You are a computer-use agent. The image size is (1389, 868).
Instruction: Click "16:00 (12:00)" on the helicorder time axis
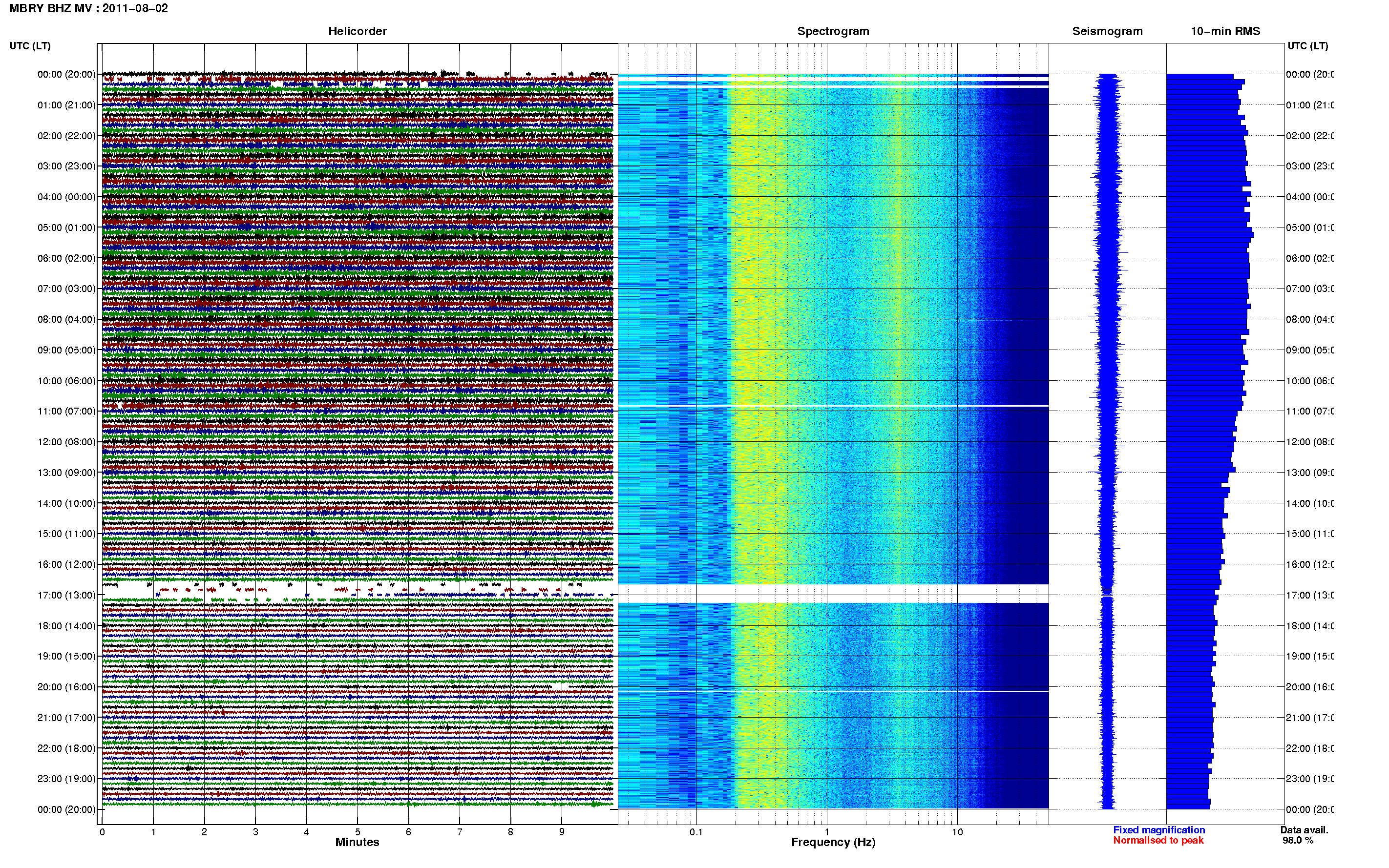(x=66, y=565)
